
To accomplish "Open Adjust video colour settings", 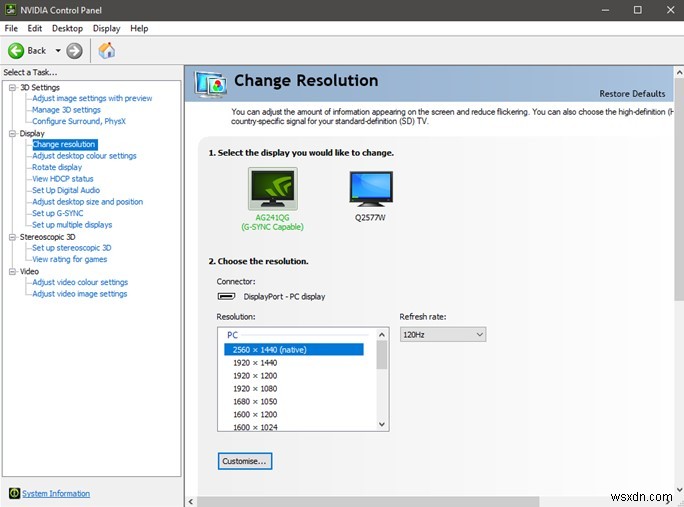I will (x=80, y=282).
